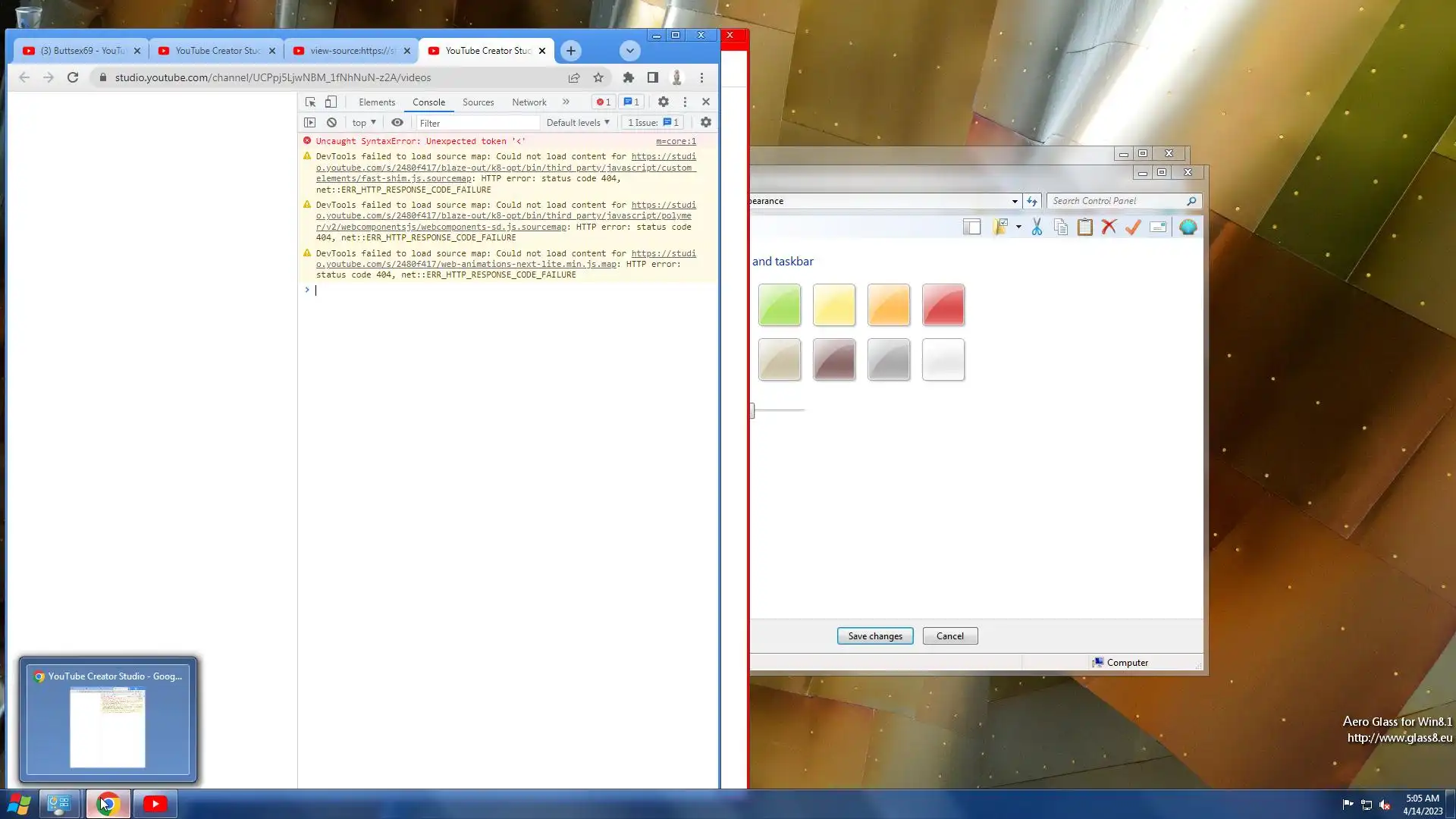Click the live expression eye icon
This screenshot has width=1456, height=819.
tap(397, 122)
